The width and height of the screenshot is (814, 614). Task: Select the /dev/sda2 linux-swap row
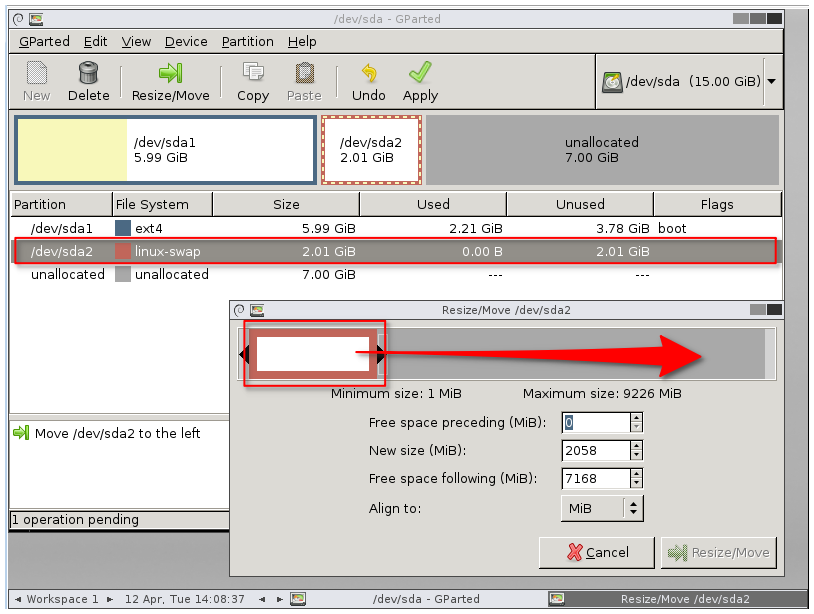397,251
